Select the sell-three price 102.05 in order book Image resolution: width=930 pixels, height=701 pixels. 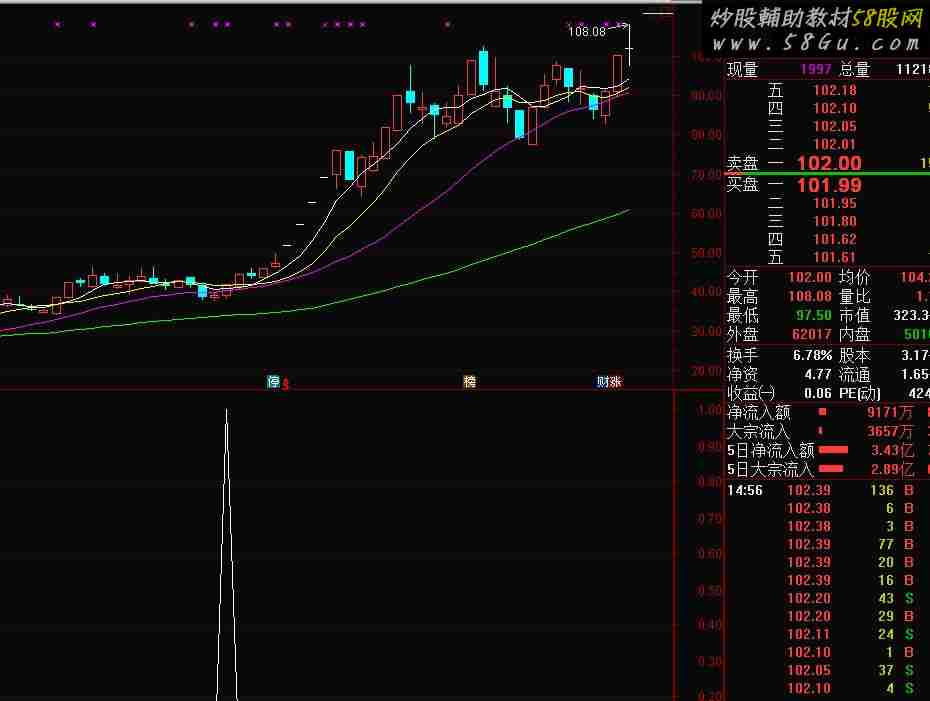(835, 126)
